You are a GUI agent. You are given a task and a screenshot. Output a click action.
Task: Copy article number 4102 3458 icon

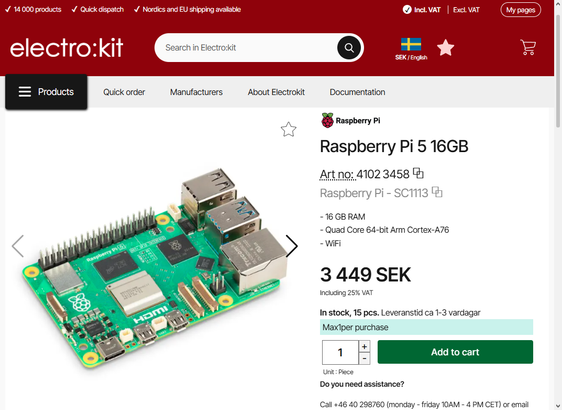(x=418, y=173)
